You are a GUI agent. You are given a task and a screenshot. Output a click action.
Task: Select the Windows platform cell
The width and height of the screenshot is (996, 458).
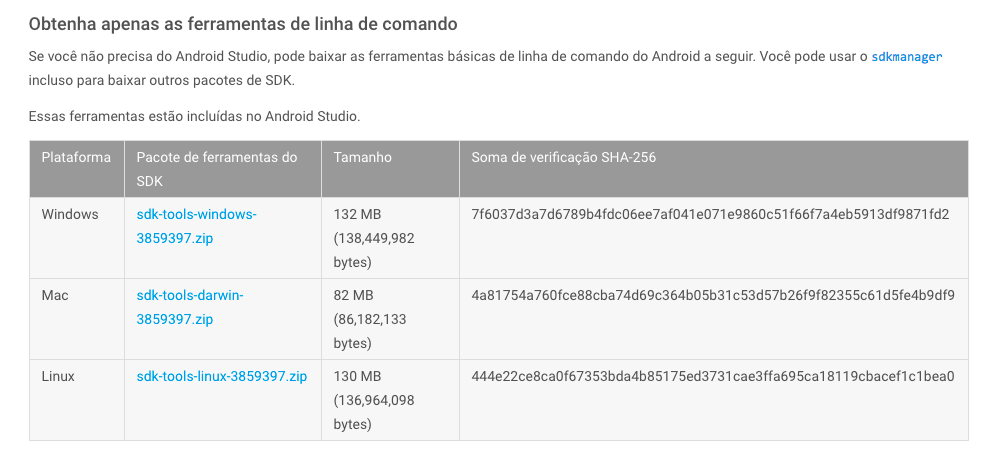pyautogui.click(x=70, y=215)
